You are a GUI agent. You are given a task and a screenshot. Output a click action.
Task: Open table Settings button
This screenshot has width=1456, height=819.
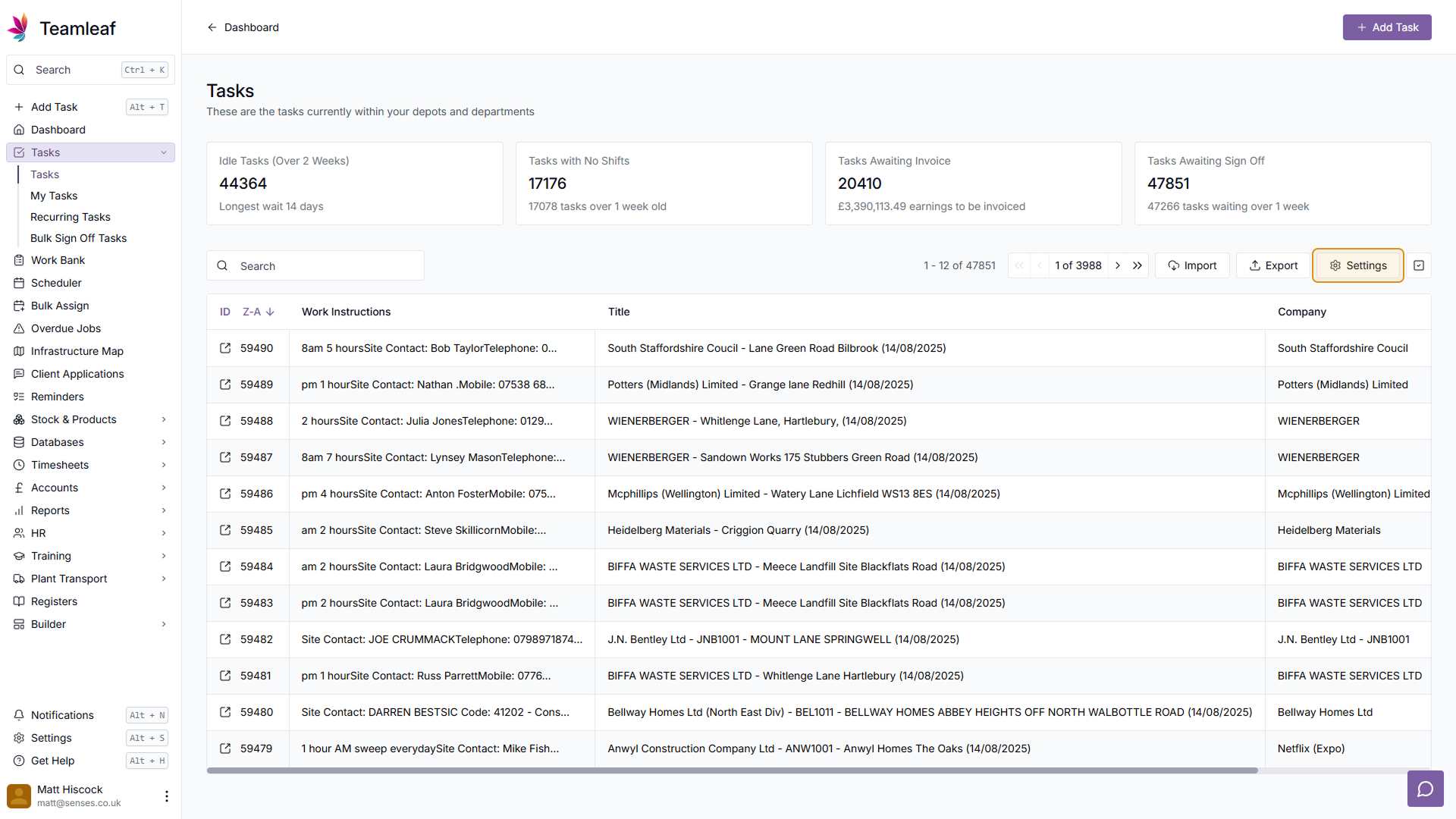1358,265
